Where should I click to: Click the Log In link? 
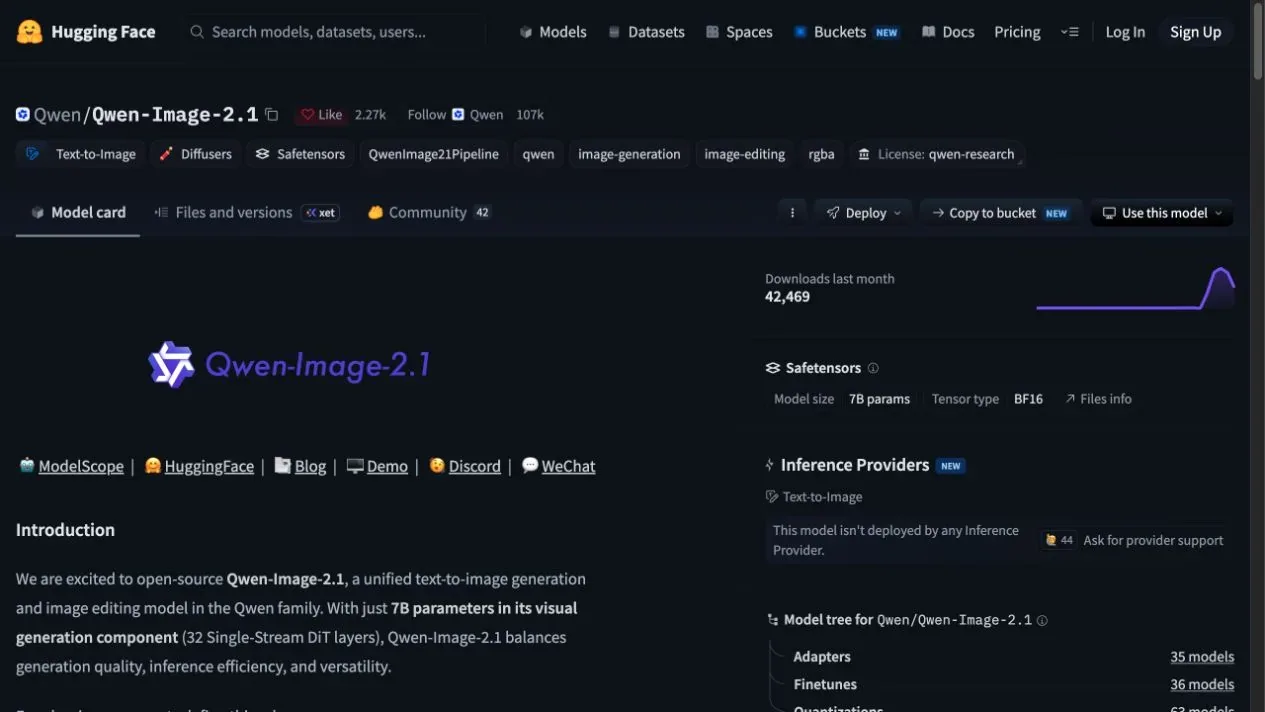(x=1125, y=32)
